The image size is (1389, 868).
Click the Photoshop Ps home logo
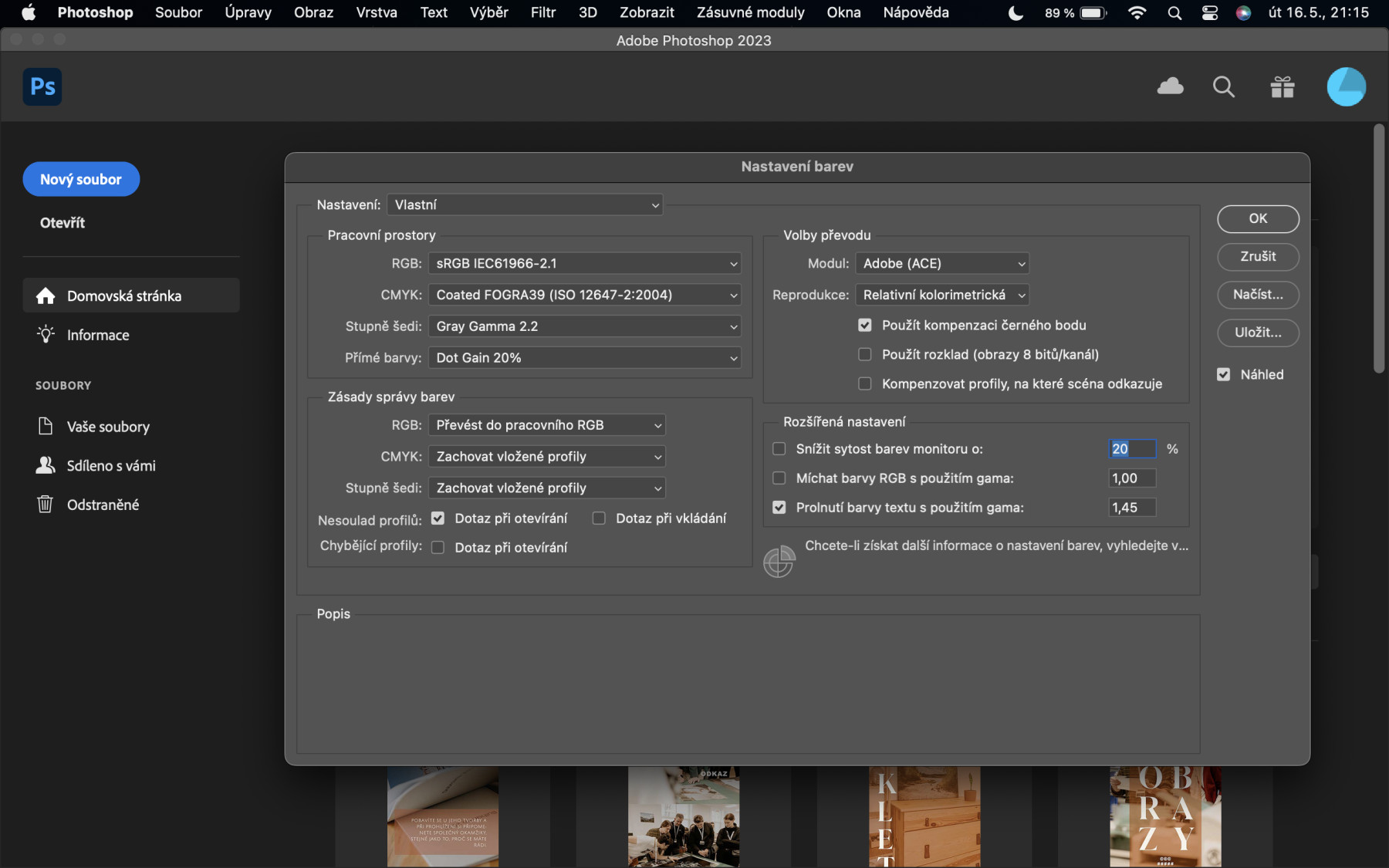(42, 86)
